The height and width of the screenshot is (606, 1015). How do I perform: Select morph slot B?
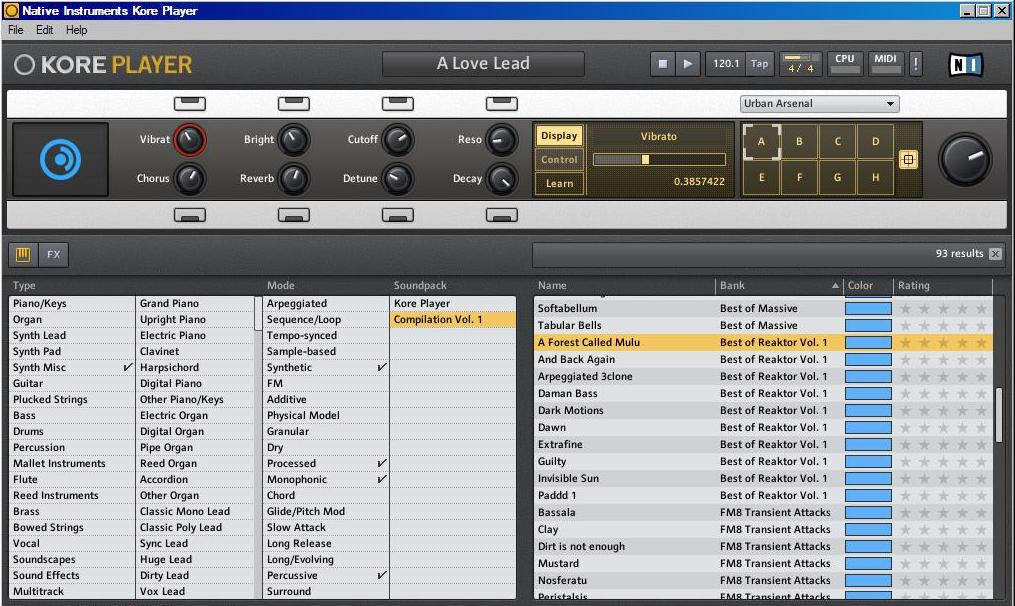tap(799, 142)
